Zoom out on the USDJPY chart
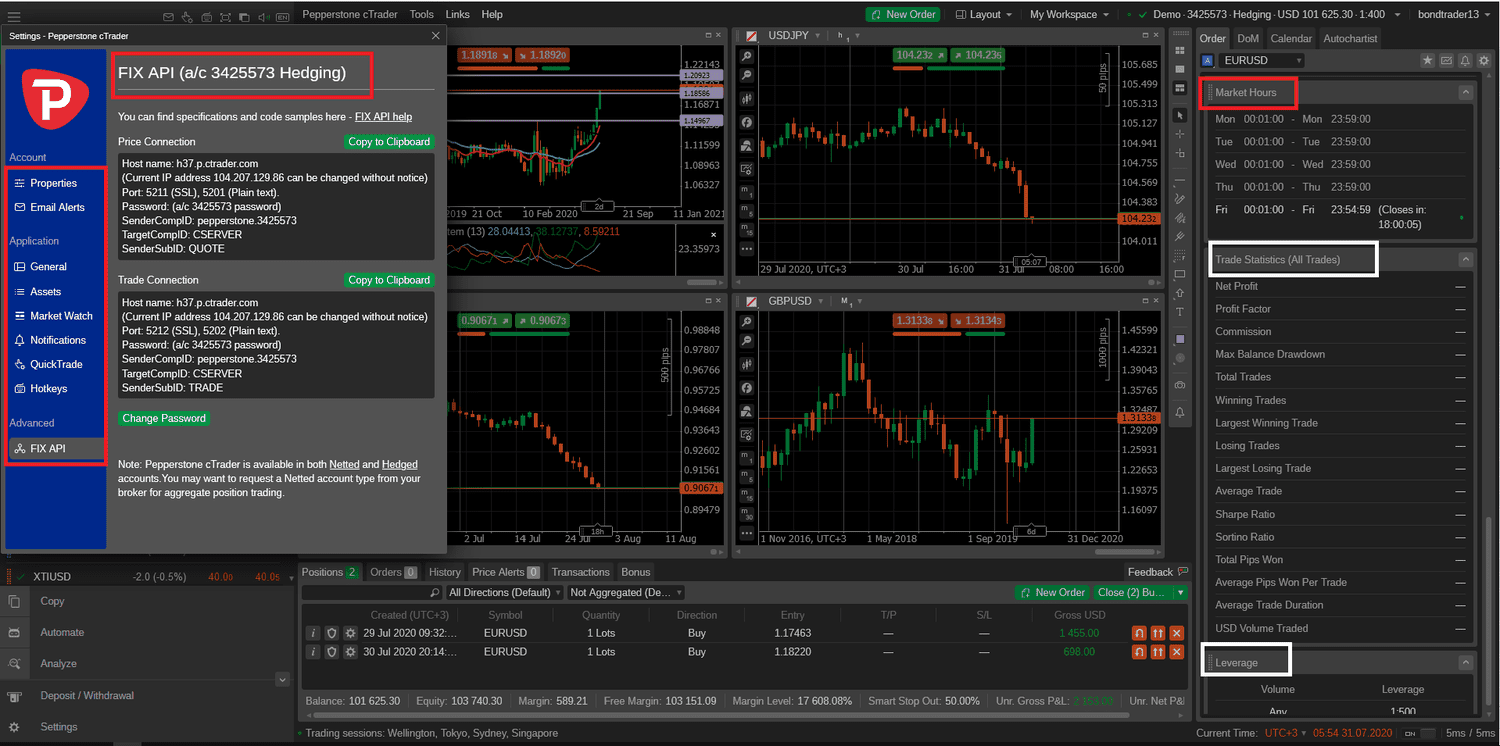The width and height of the screenshot is (1500, 746). click(746, 75)
